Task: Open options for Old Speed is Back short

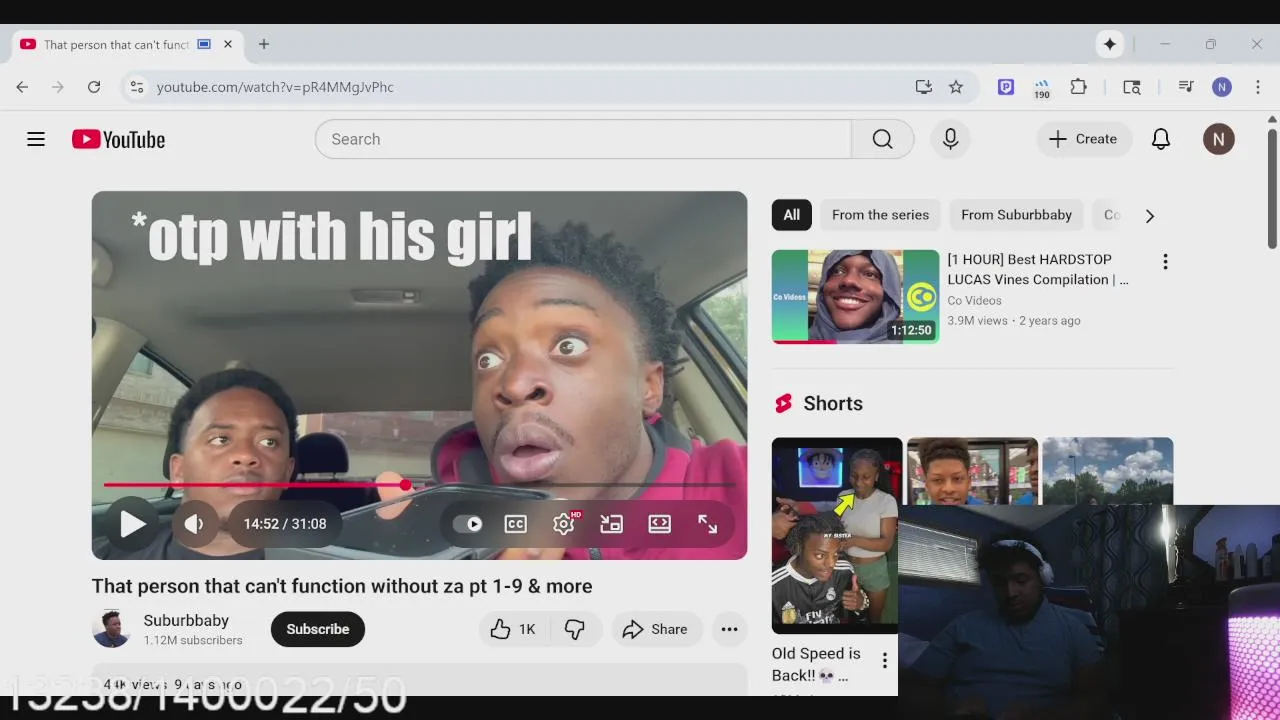Action: click(x=884, y=660)
